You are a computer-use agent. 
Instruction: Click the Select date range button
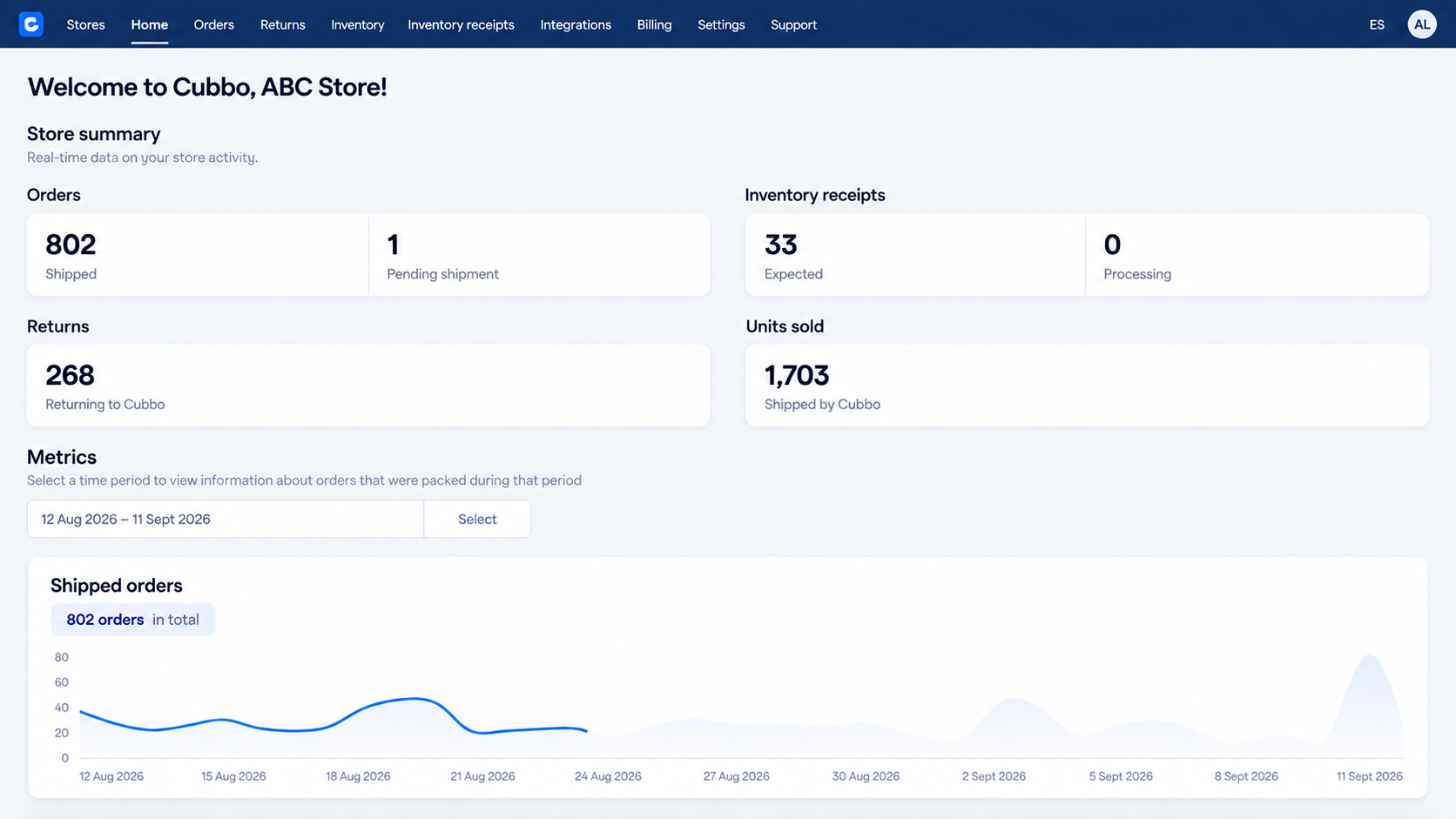click(477, 519)
